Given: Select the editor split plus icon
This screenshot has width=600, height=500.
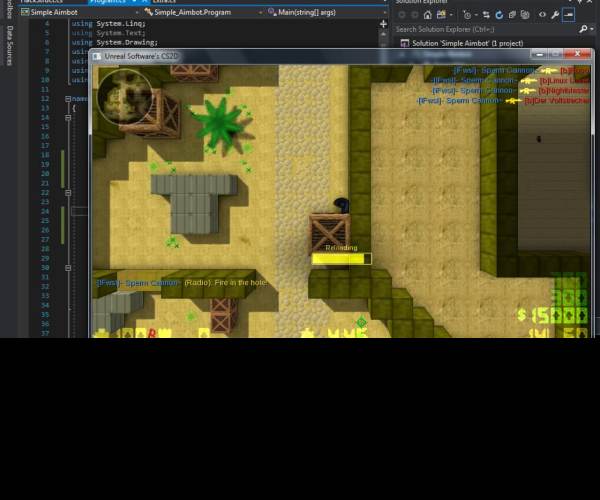Looking at the screenshot, I should [383, 24].
